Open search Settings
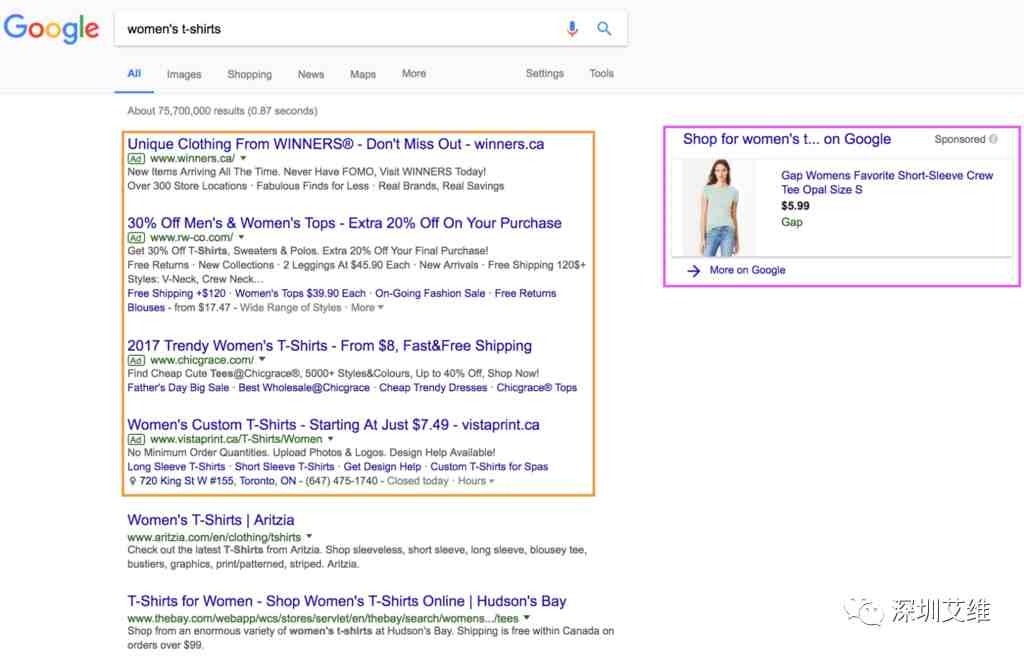 545,74
